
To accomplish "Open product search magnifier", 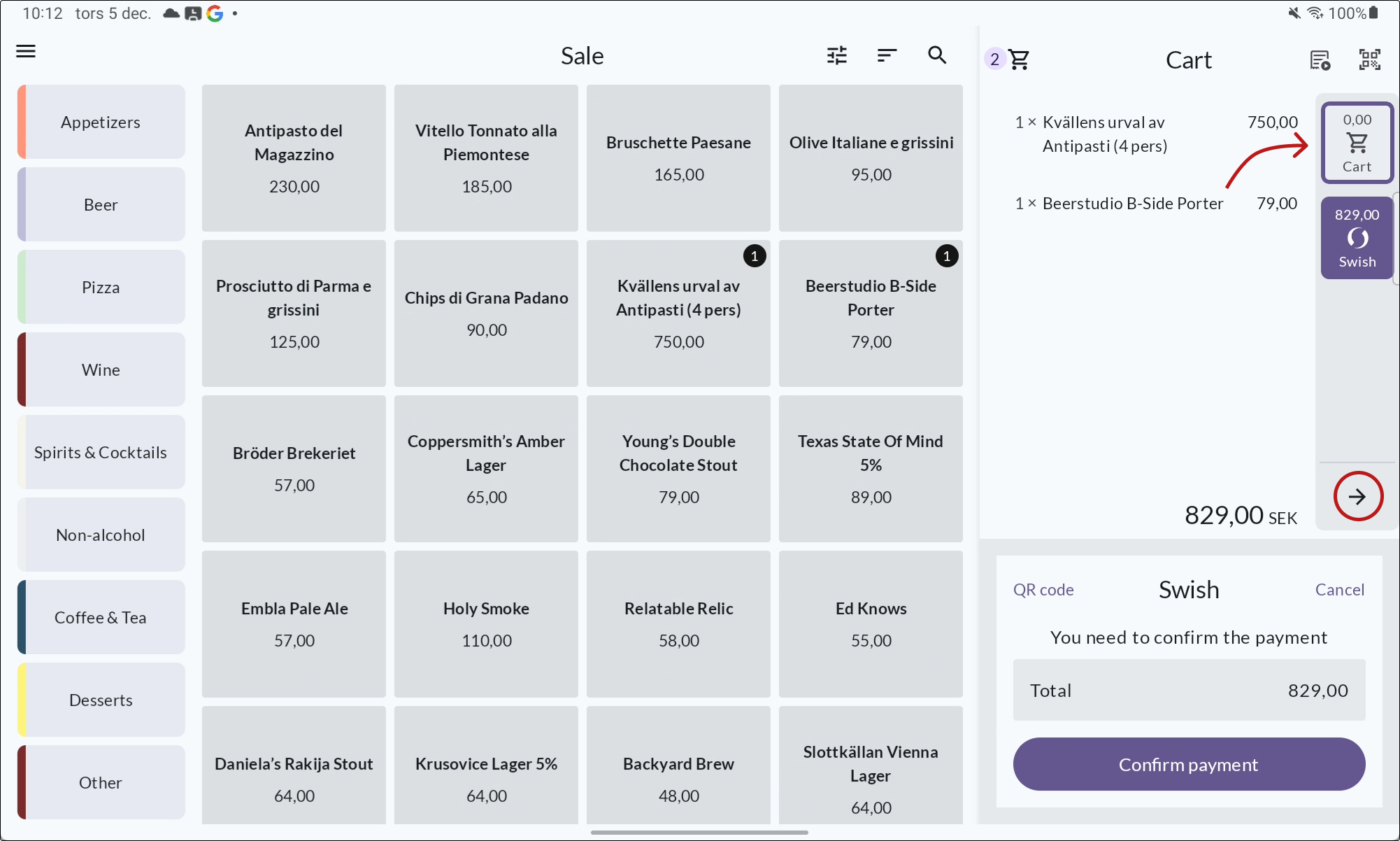I will coord(937,55).
